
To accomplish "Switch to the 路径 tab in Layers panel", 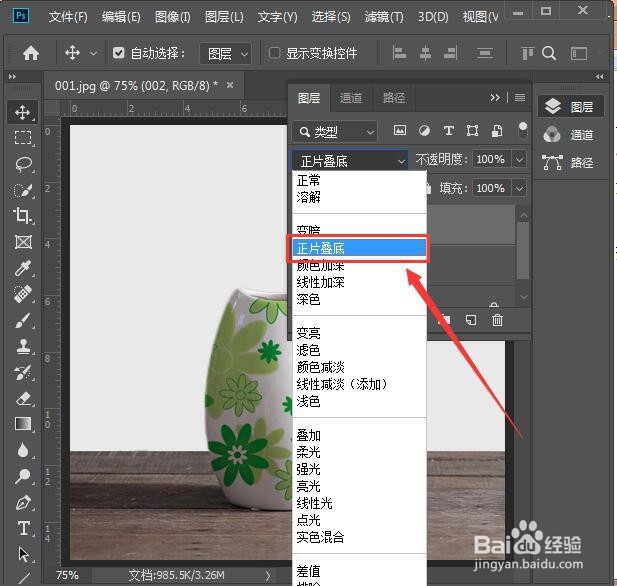I will (x=393, y=98).
